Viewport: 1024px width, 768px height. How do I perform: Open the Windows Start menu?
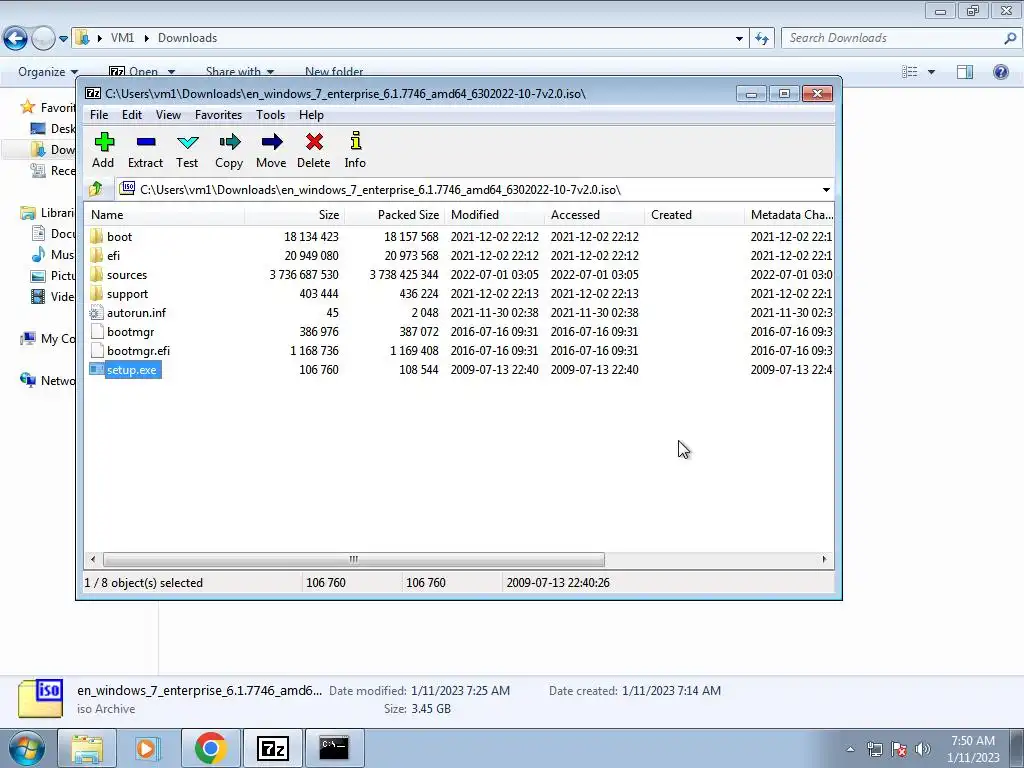pyautogui.click(x=27, y=748)
